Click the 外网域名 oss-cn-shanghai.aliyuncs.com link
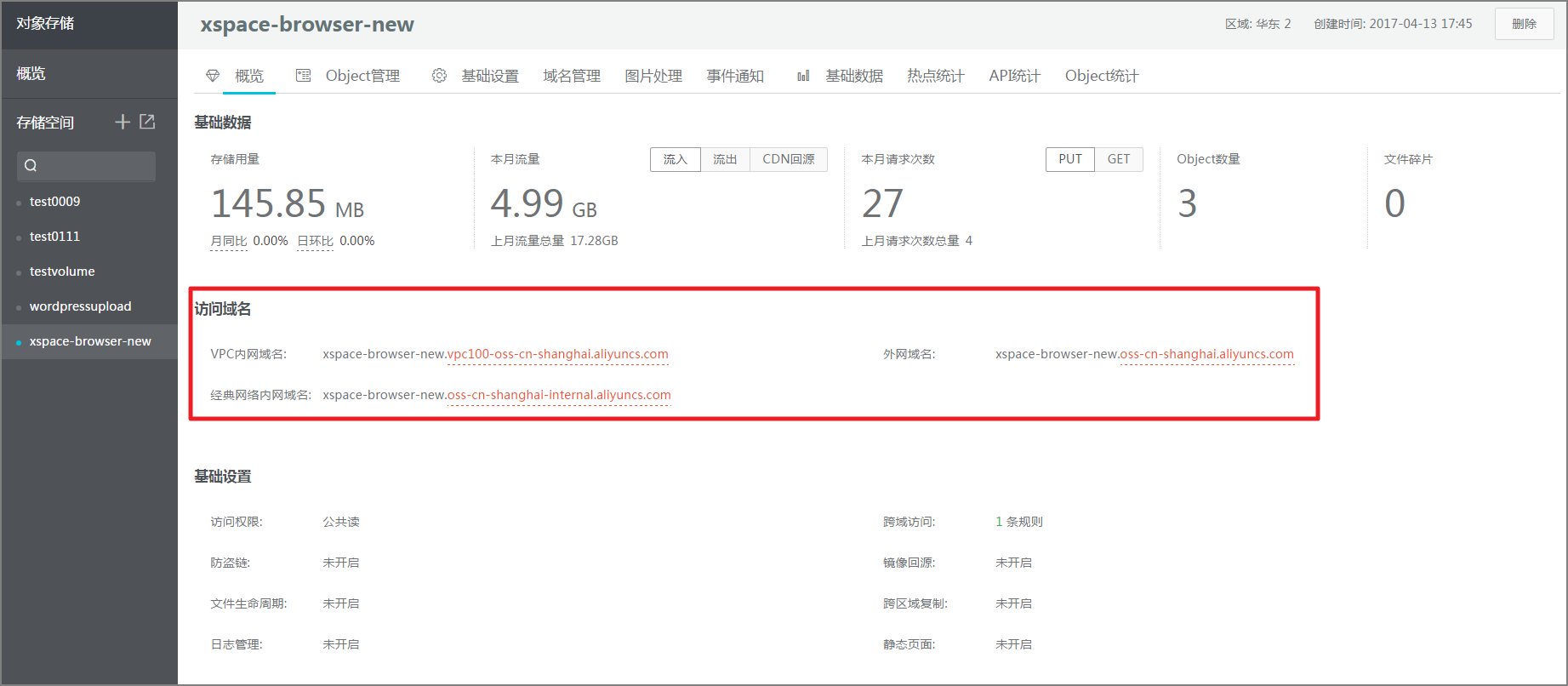Screen dimensions: 1568x686 point(1207,354)
